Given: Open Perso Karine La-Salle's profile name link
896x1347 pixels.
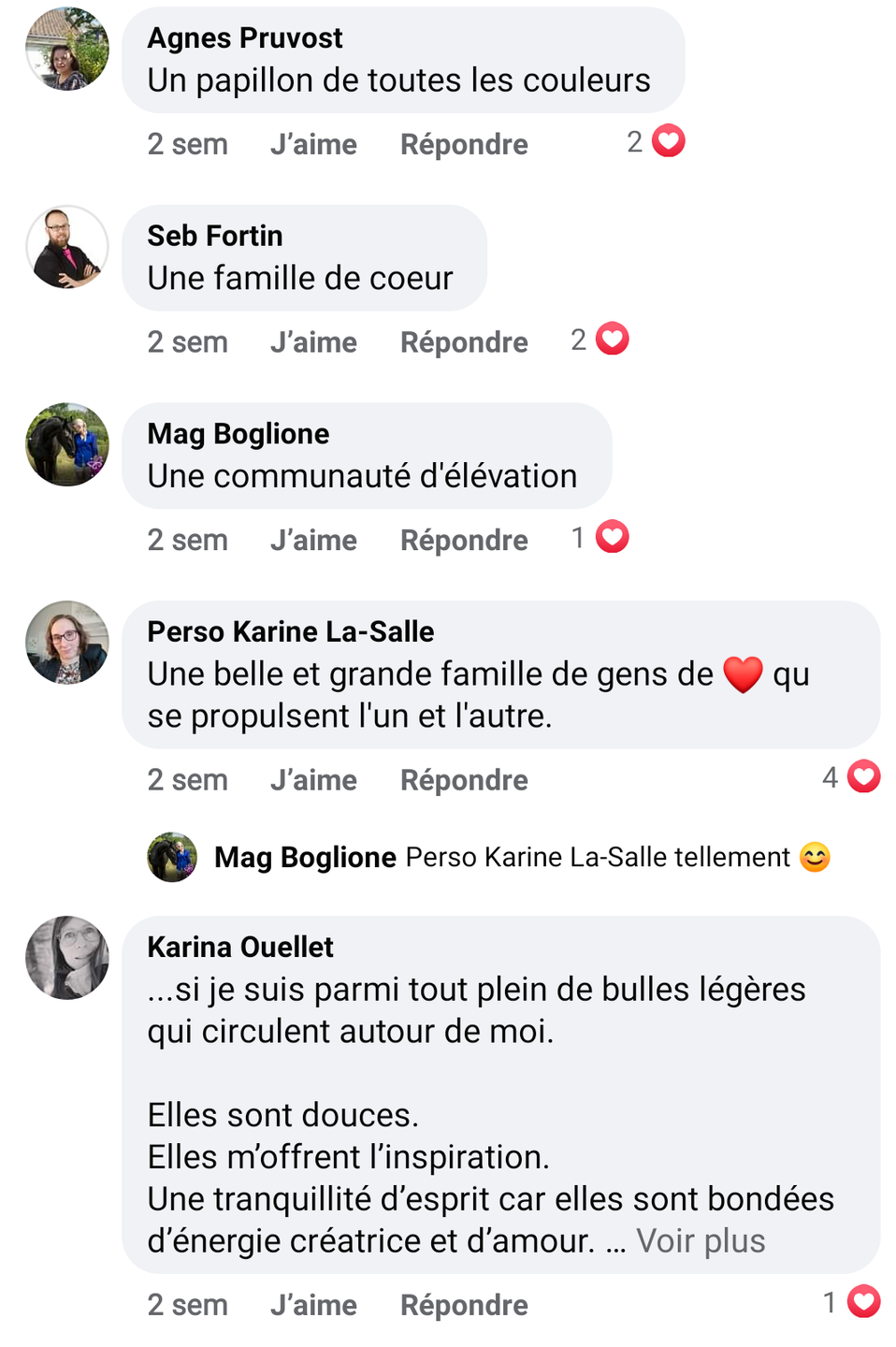Looking at the screenshot, I should (x=290, y=631).
